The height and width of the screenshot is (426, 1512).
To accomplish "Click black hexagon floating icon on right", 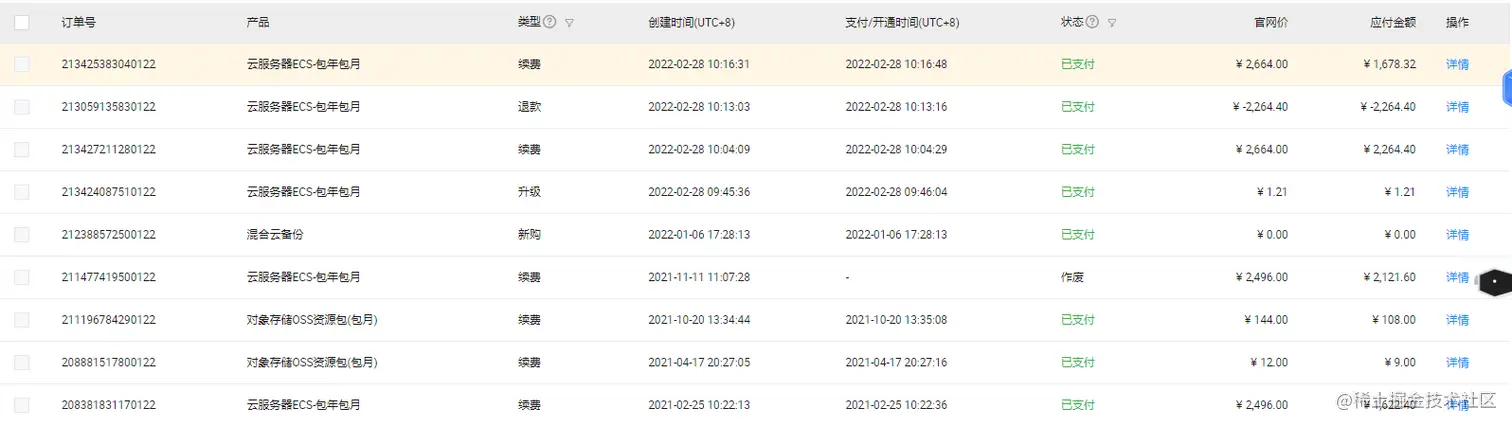I will (x=1494, y=282).
